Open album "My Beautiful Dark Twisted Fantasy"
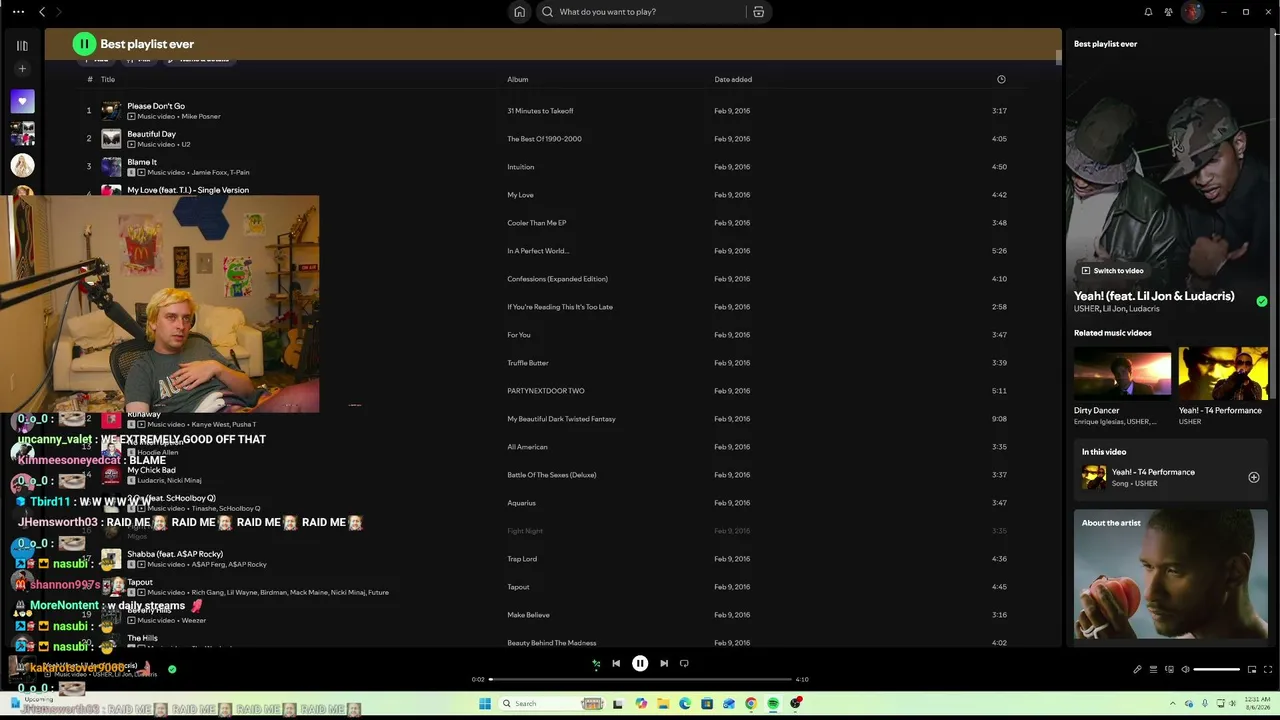The image size is (1280, 720). click(561, 419)
